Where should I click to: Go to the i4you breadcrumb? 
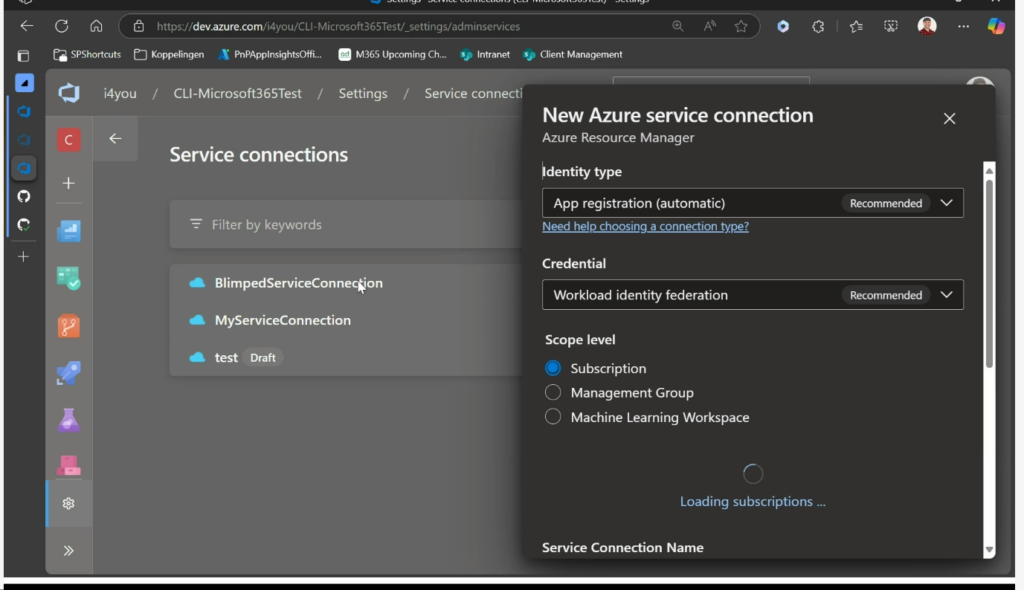(x=120, y=93)
